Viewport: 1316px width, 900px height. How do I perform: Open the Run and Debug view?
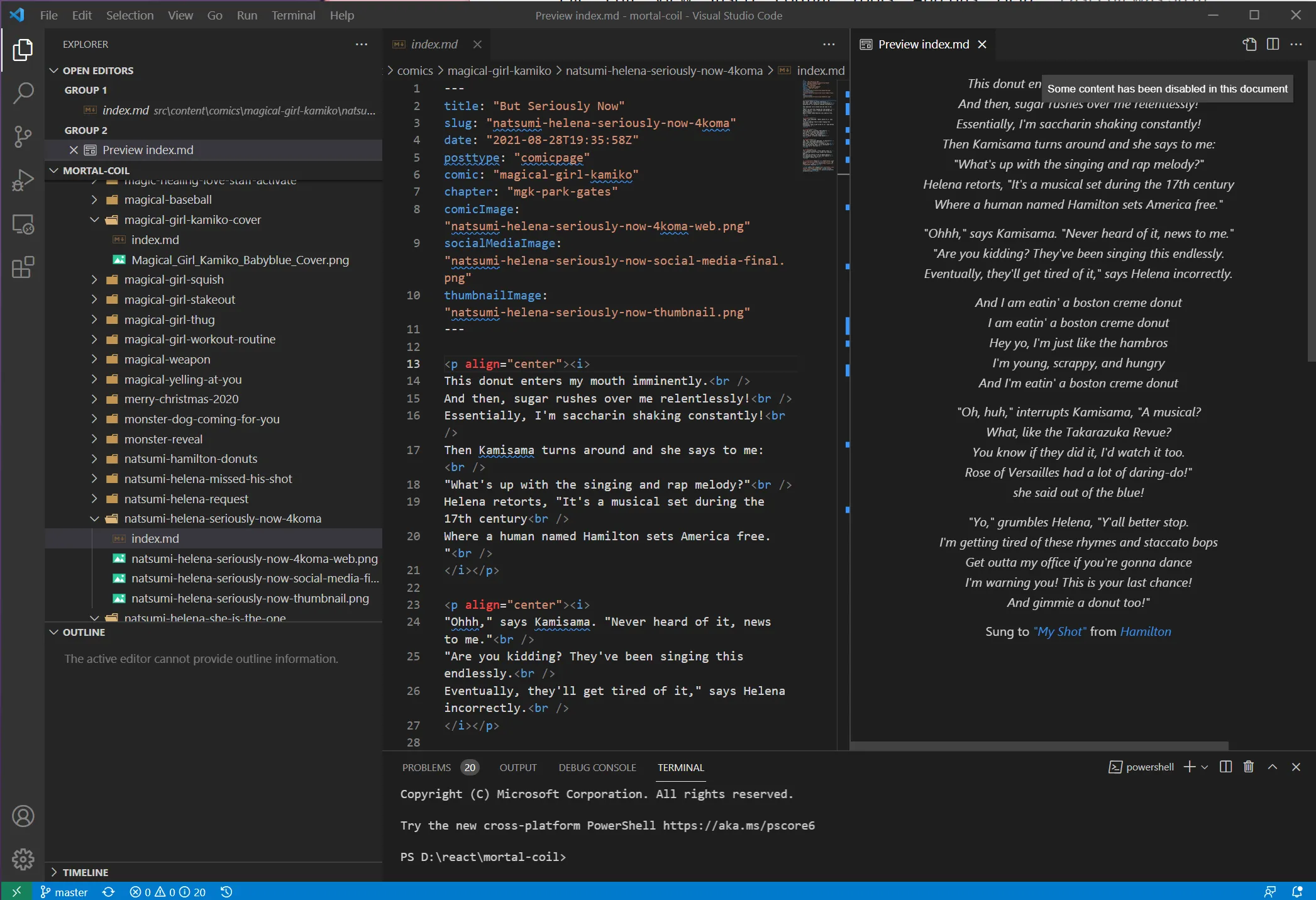click(23, 180)
